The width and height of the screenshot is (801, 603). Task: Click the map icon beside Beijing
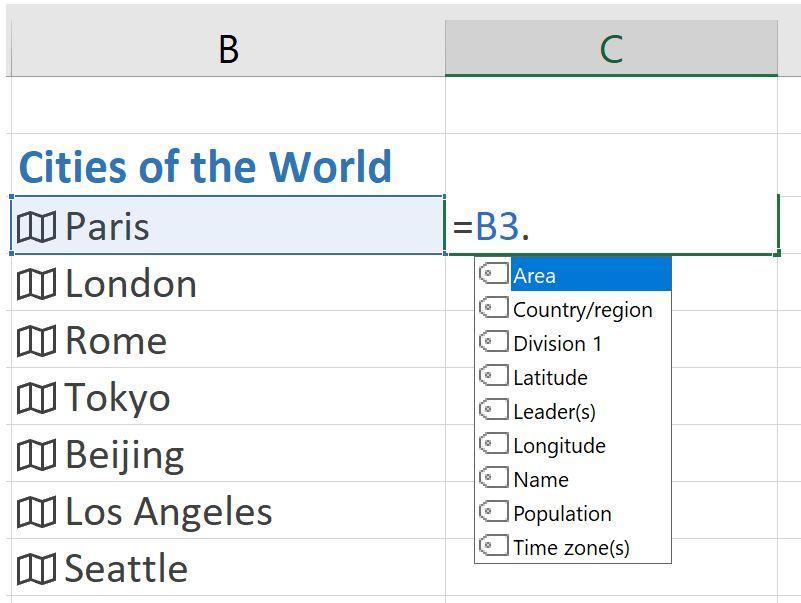(36, 455)
